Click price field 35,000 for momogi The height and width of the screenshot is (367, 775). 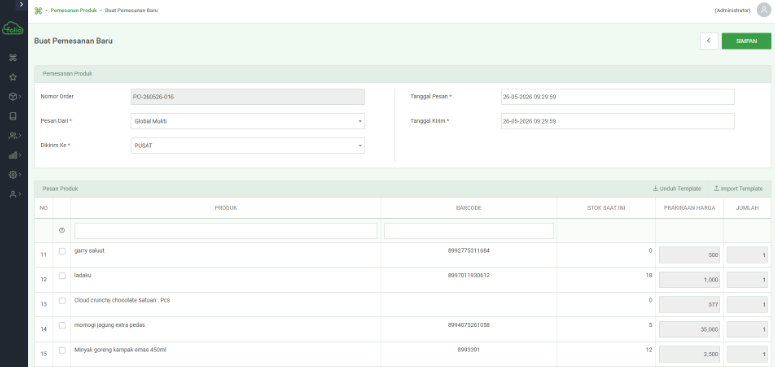coord(689,329)
